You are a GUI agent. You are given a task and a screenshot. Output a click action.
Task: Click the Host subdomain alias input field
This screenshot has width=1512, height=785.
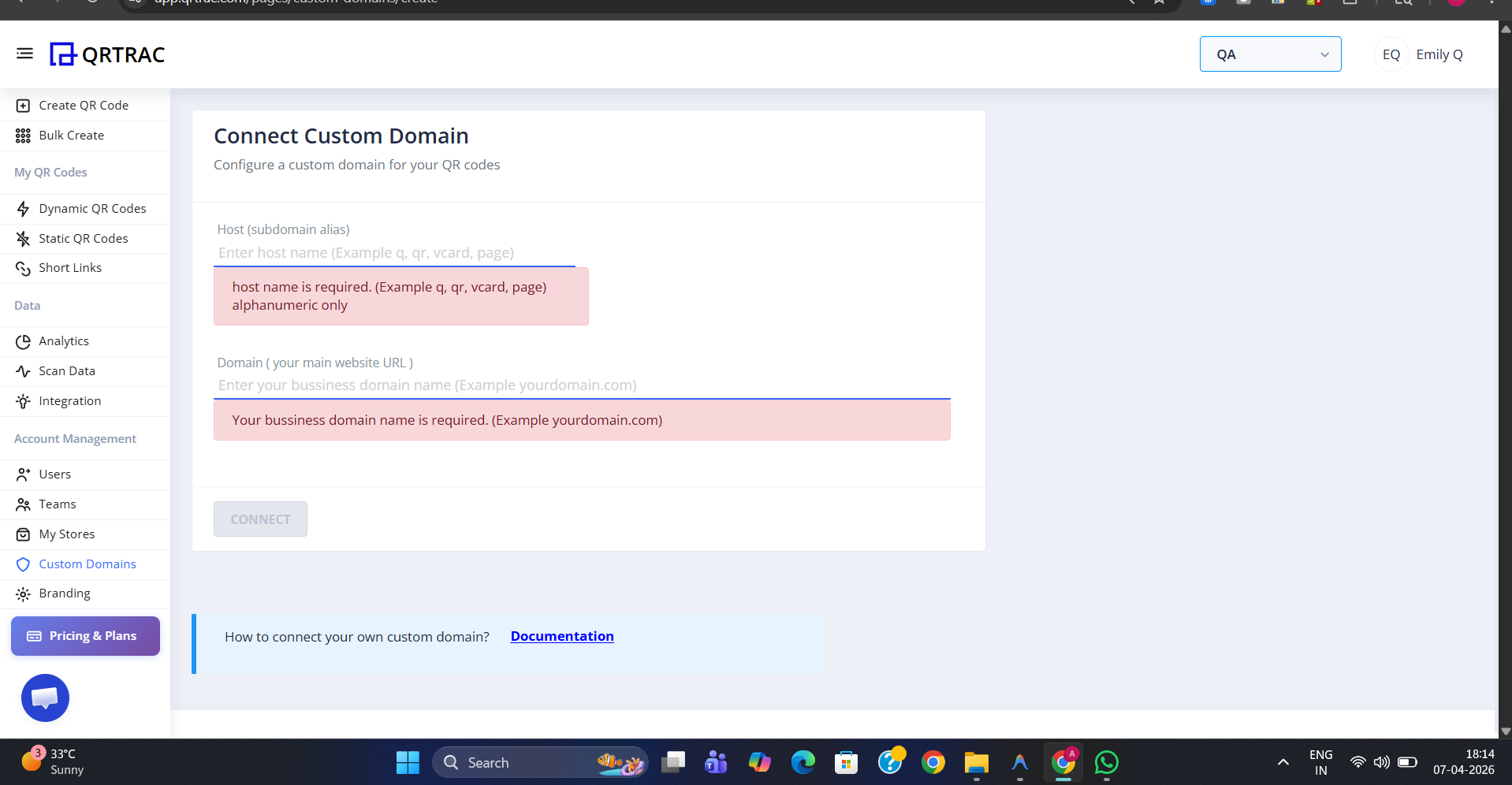(x=394, y=252)
